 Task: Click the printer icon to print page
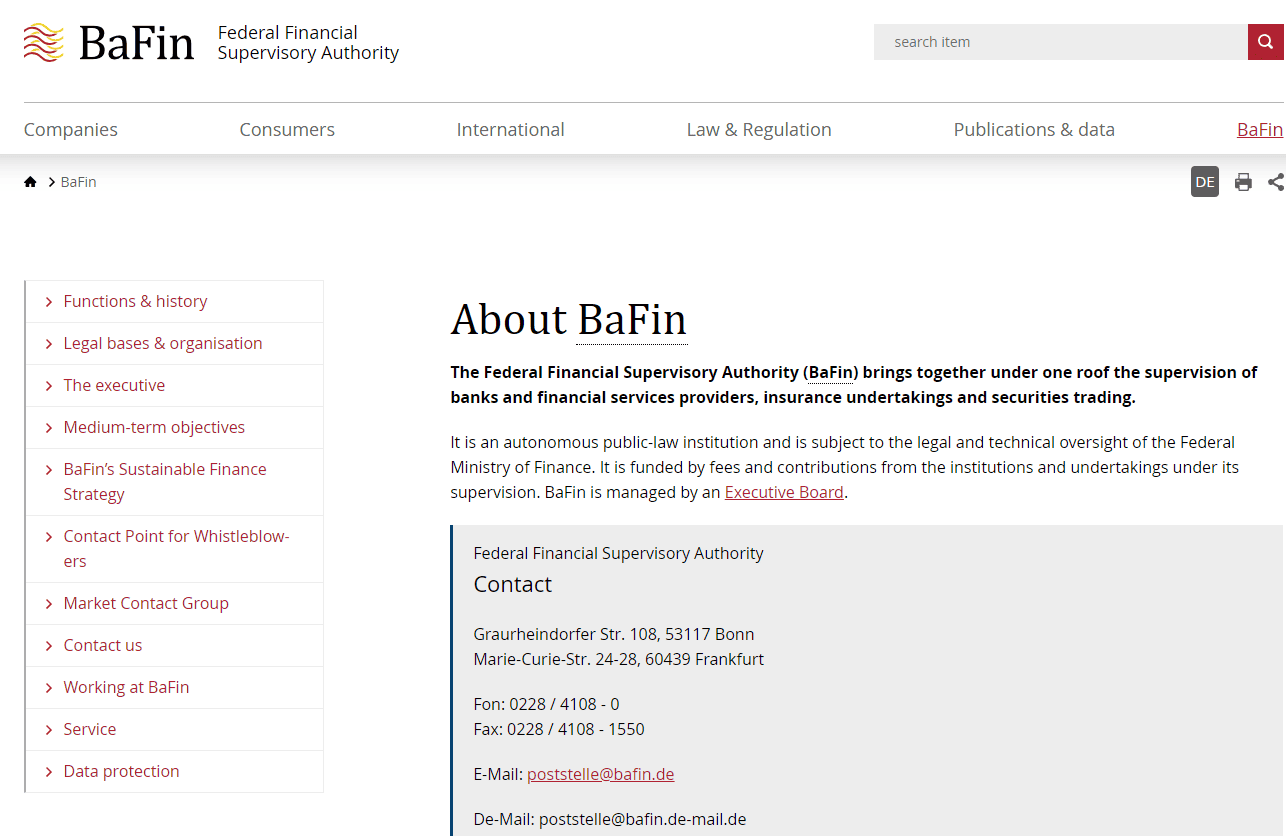point(1243,182)
